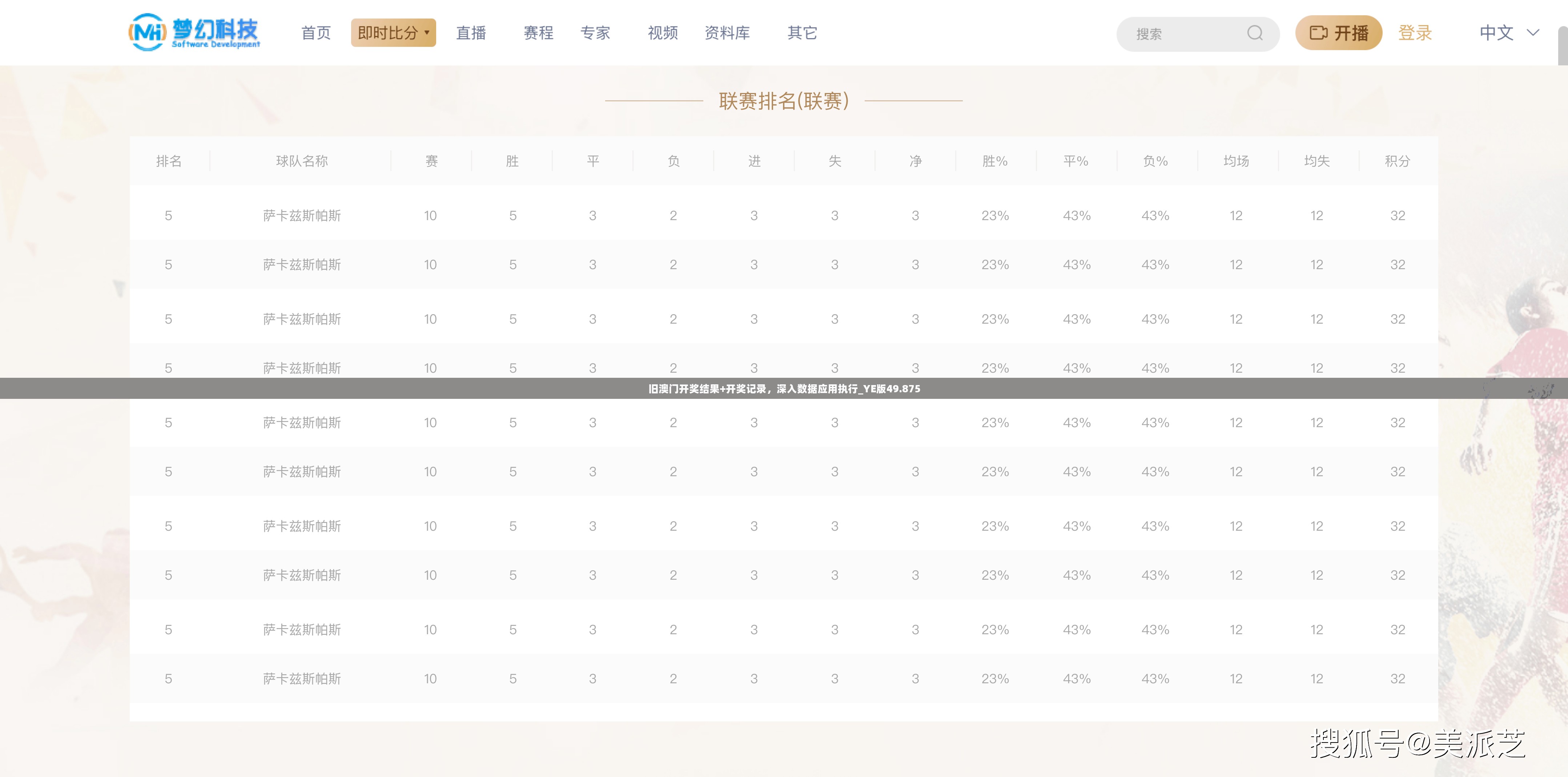
Task: Open the 视频 nav item
Action: click(x=663, y=33)
